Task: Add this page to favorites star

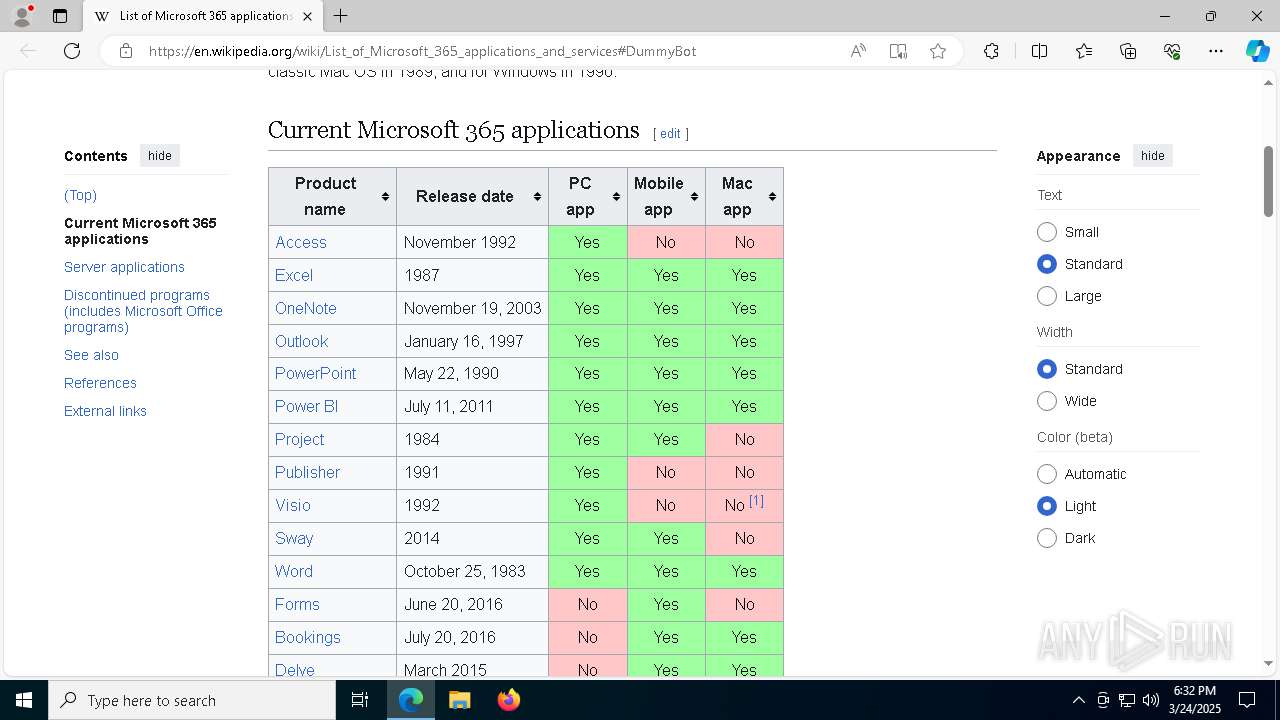Action: click(x=938, y=51)
